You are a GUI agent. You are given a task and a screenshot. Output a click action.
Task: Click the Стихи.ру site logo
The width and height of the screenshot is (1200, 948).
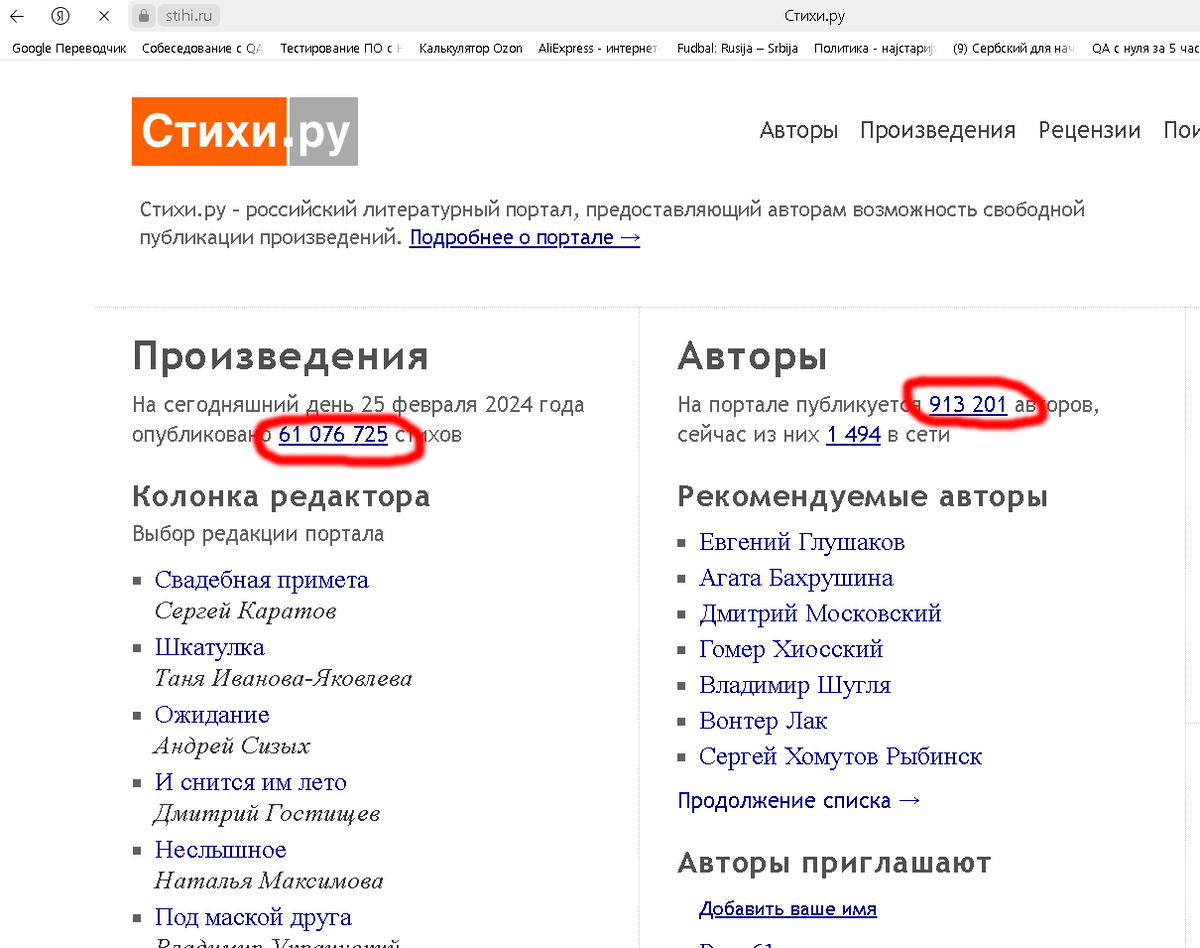pos(244,131)
